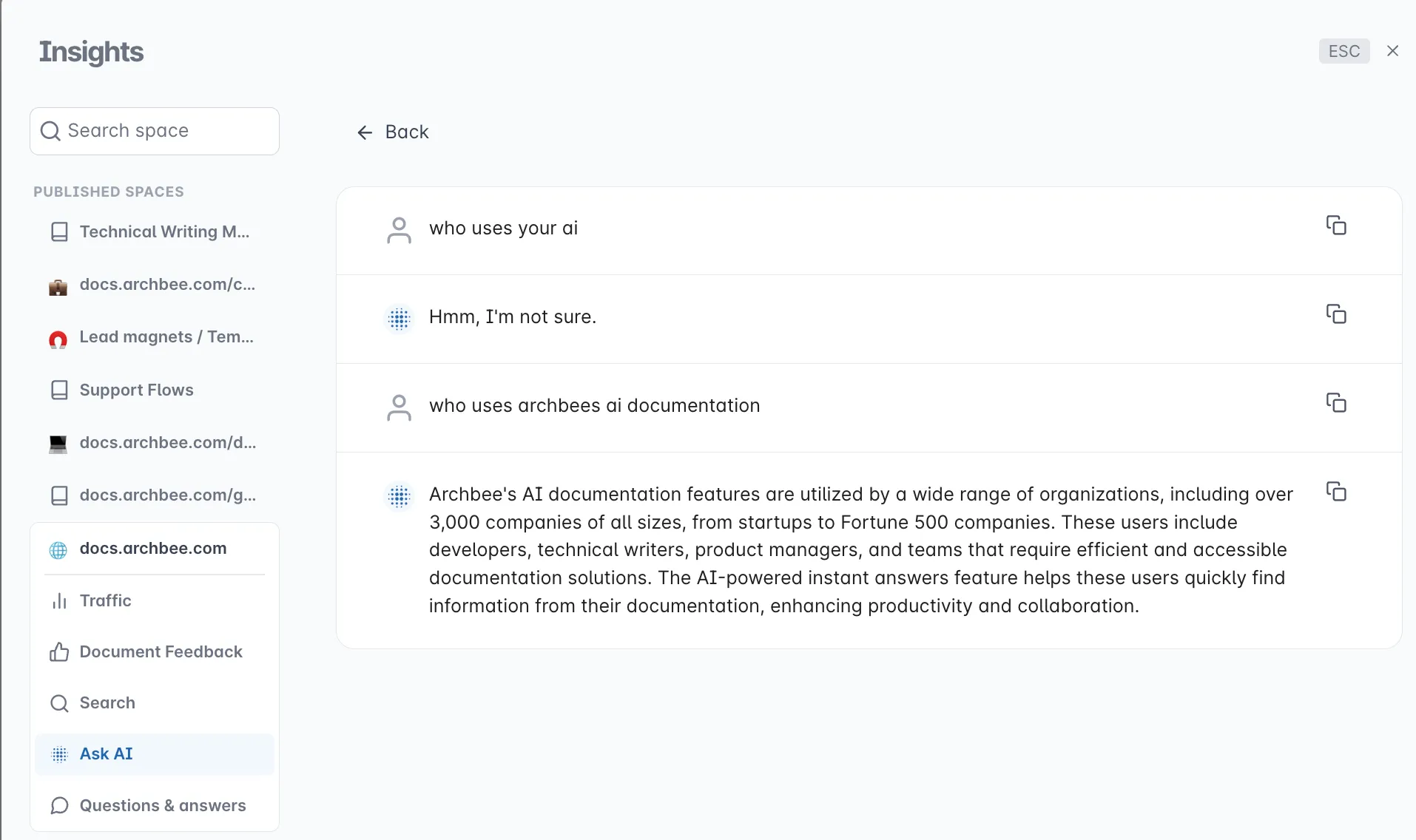Click the magnifier icon beside Search menu item
The height and width of the screenshot is (840, 1416).
coord(59,703)
